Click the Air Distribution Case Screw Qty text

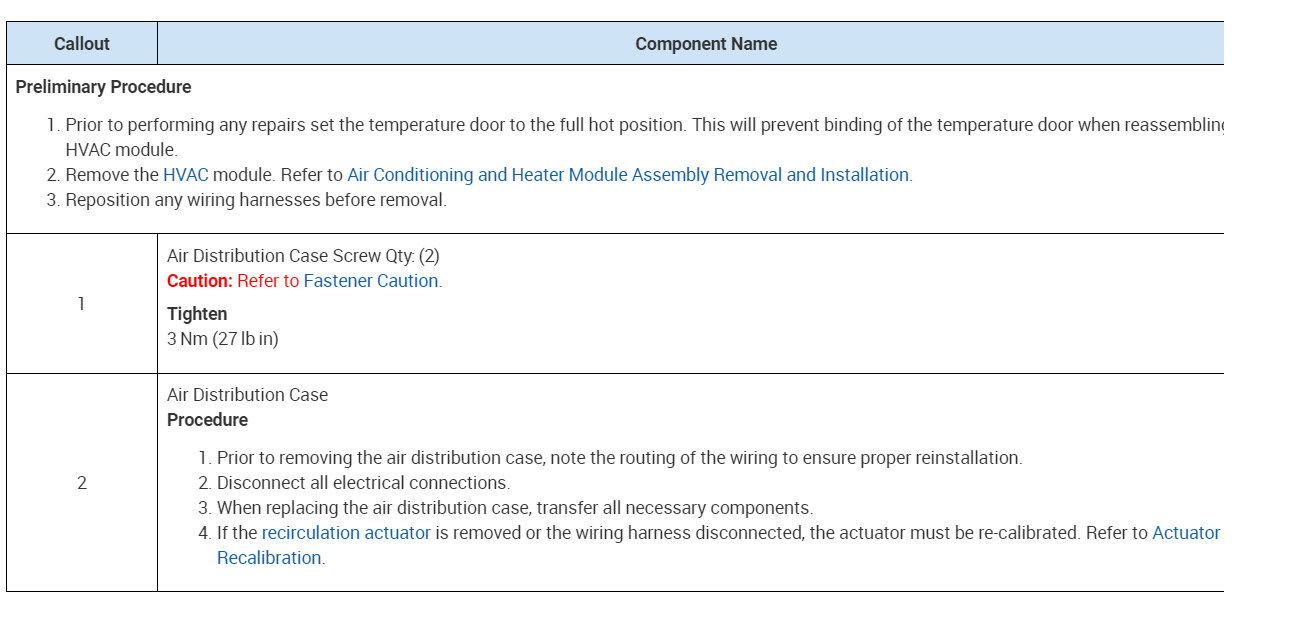303,256
